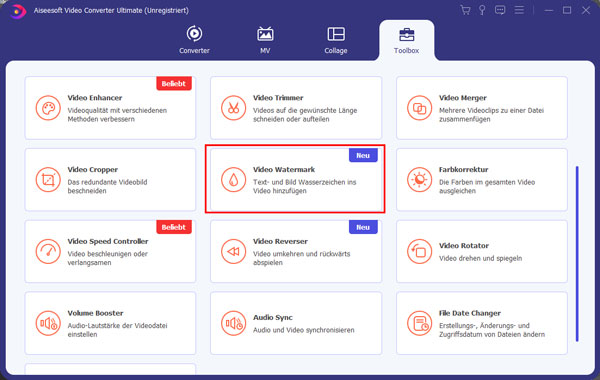Select the Video Cropper title
This screenshot has width=600, height=380.
[93, 170]
